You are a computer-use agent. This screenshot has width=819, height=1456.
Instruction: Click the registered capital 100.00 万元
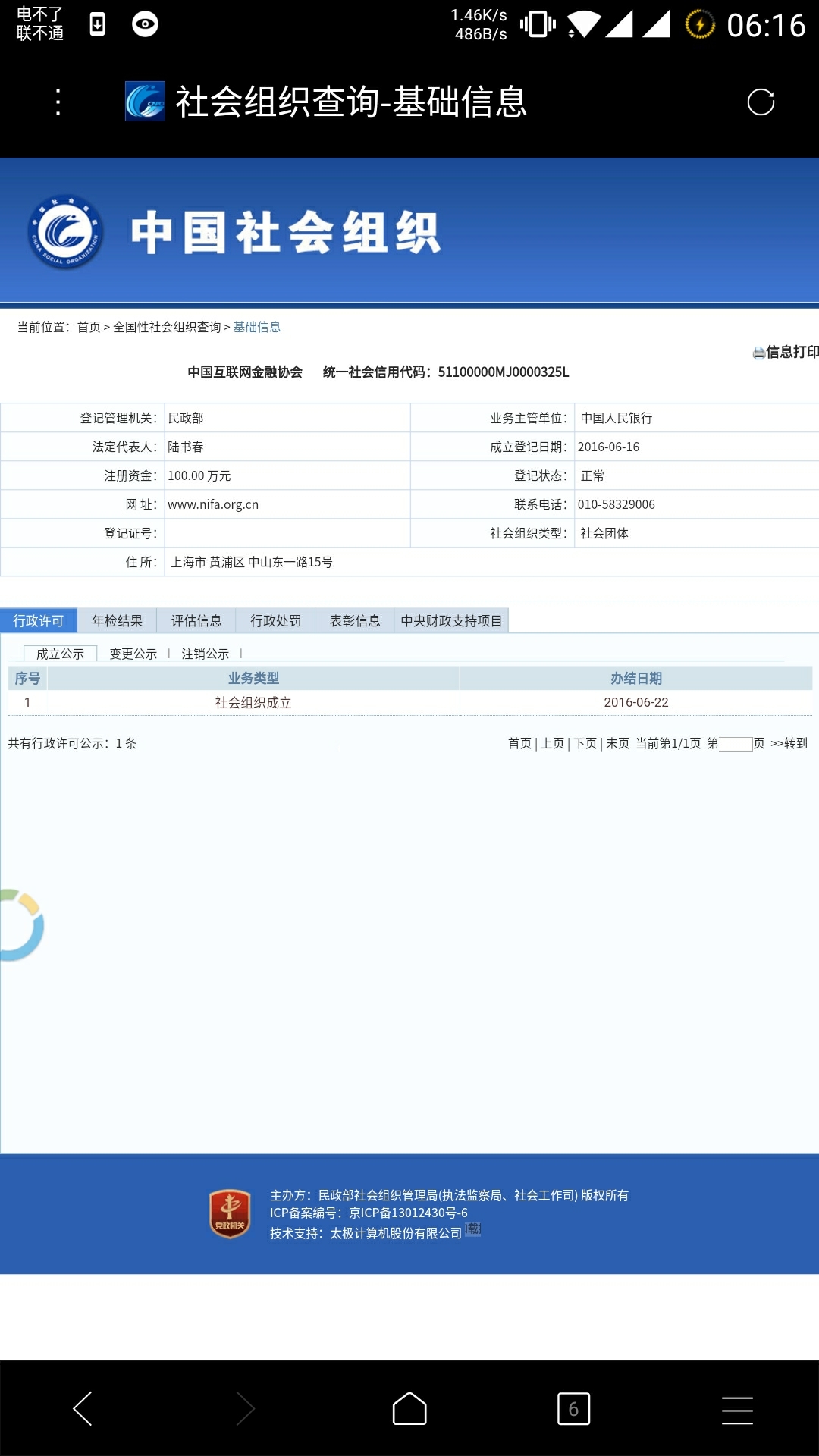point(199,476)
